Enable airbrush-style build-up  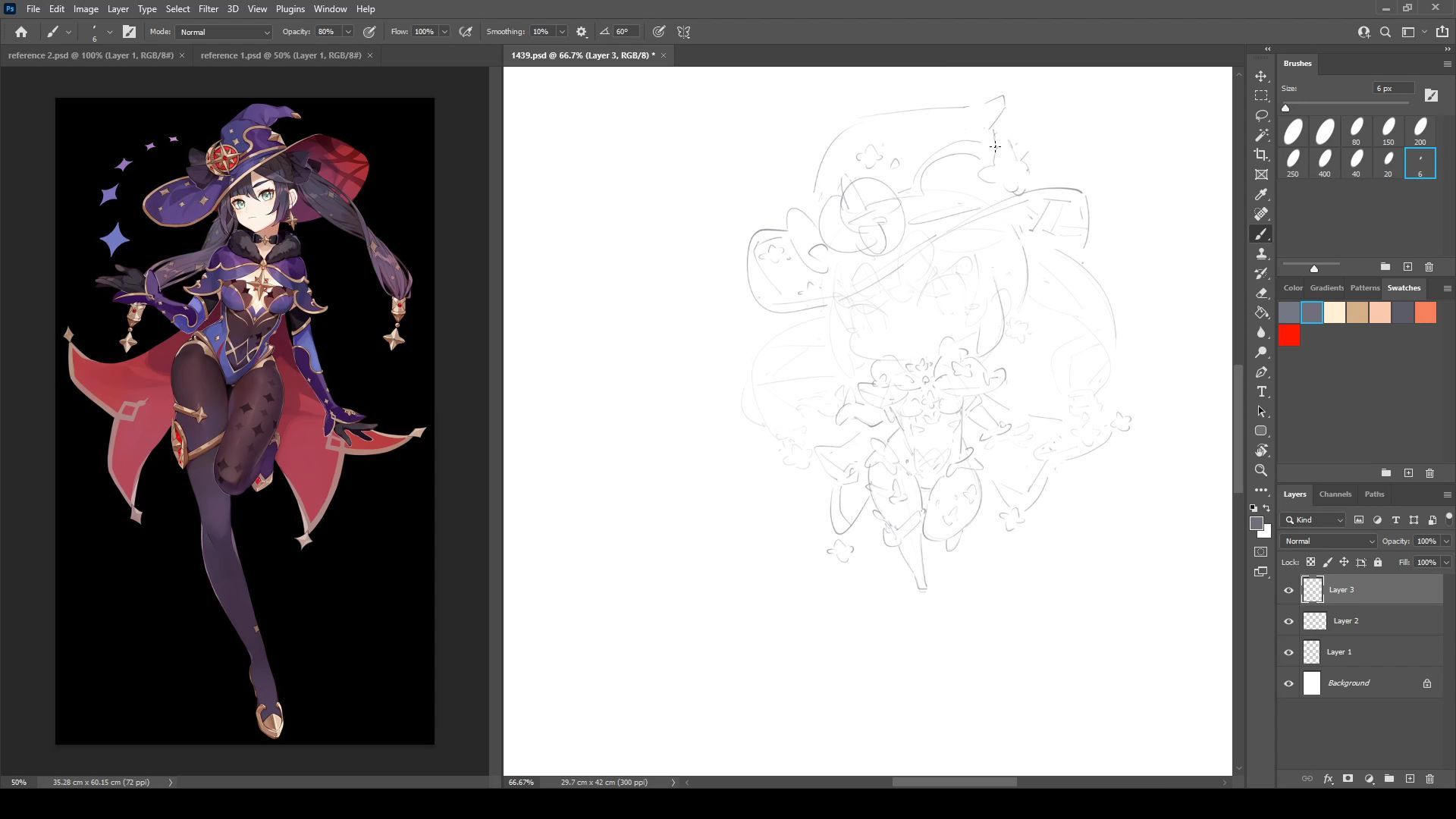point(466,32)
